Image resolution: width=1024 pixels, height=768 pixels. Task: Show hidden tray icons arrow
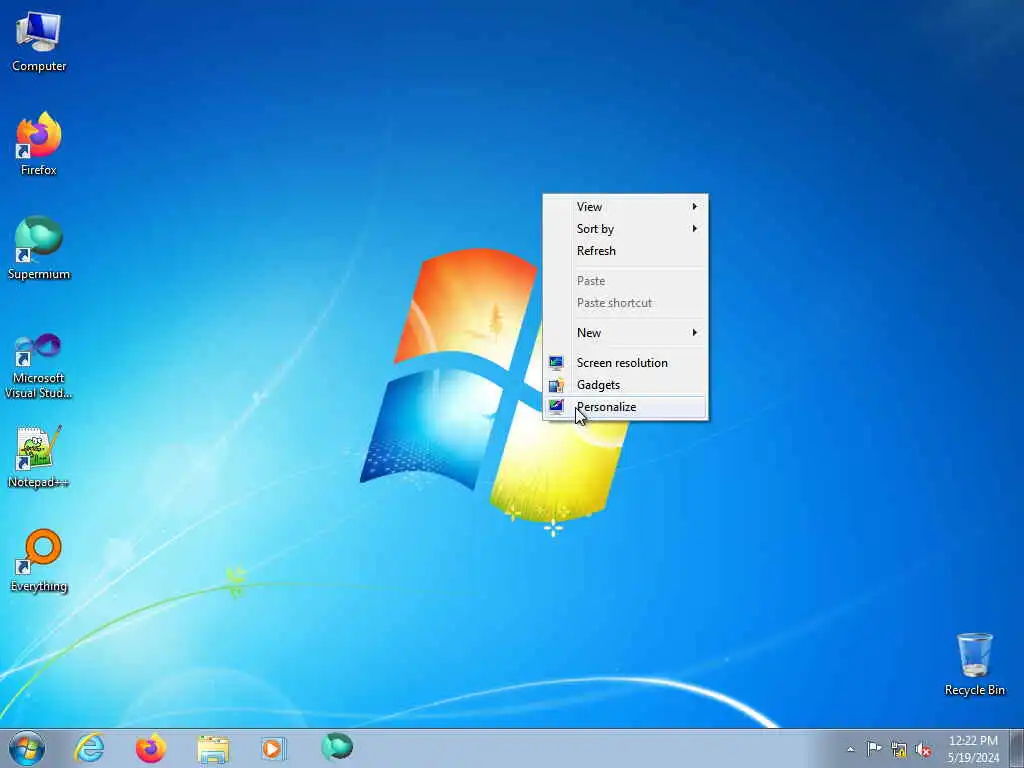(x=850, y=749)
